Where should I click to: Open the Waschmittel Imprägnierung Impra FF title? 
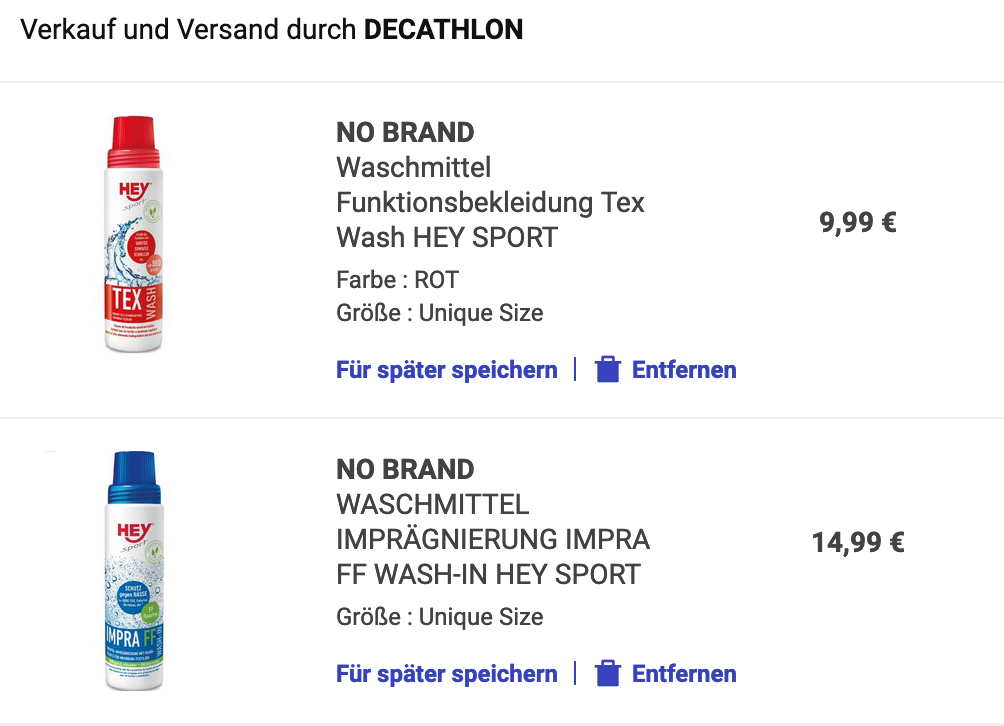click(x=492, y=540)
